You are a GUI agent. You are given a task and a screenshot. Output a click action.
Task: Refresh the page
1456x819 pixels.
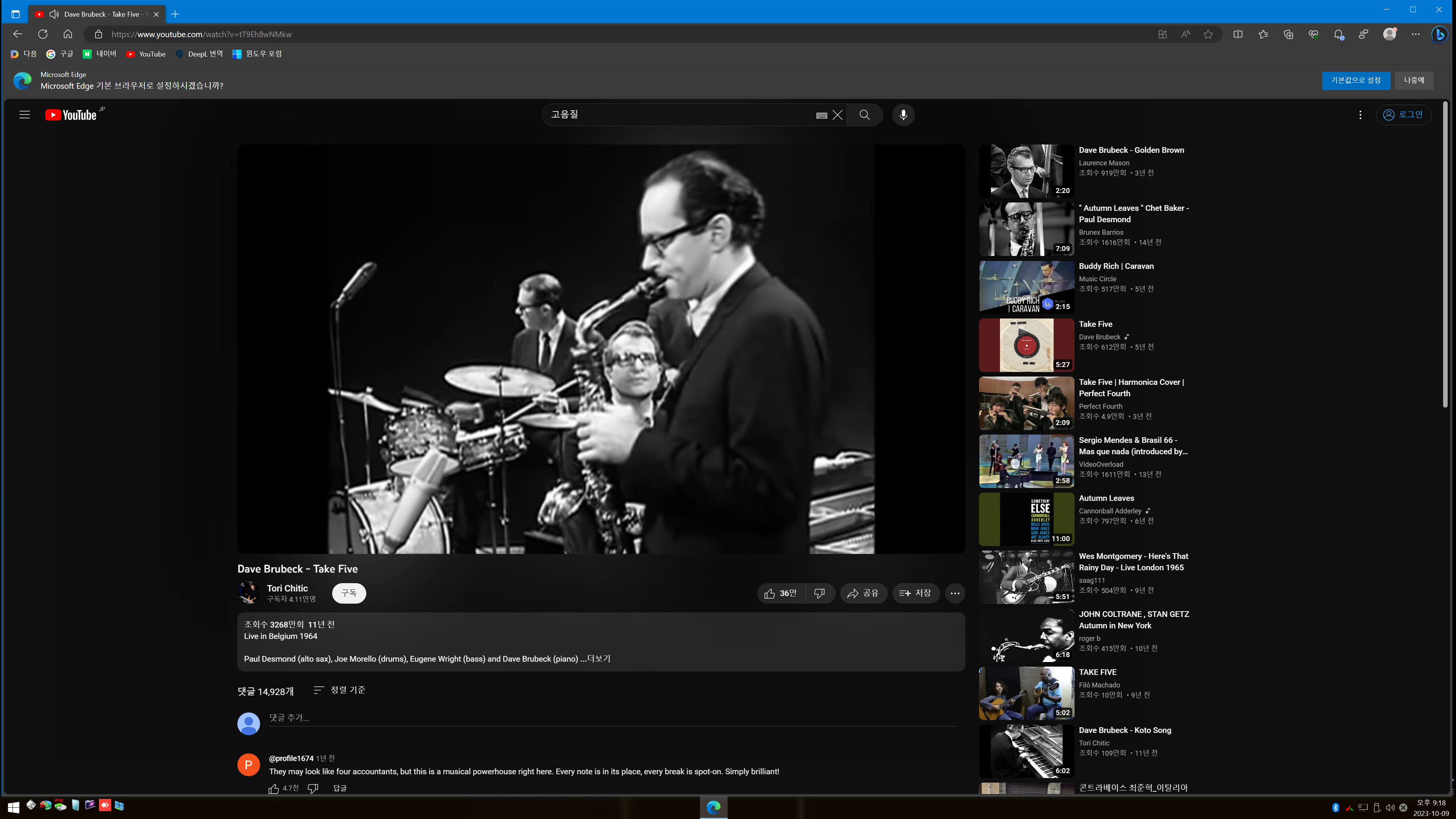click(x=43, y=35)
